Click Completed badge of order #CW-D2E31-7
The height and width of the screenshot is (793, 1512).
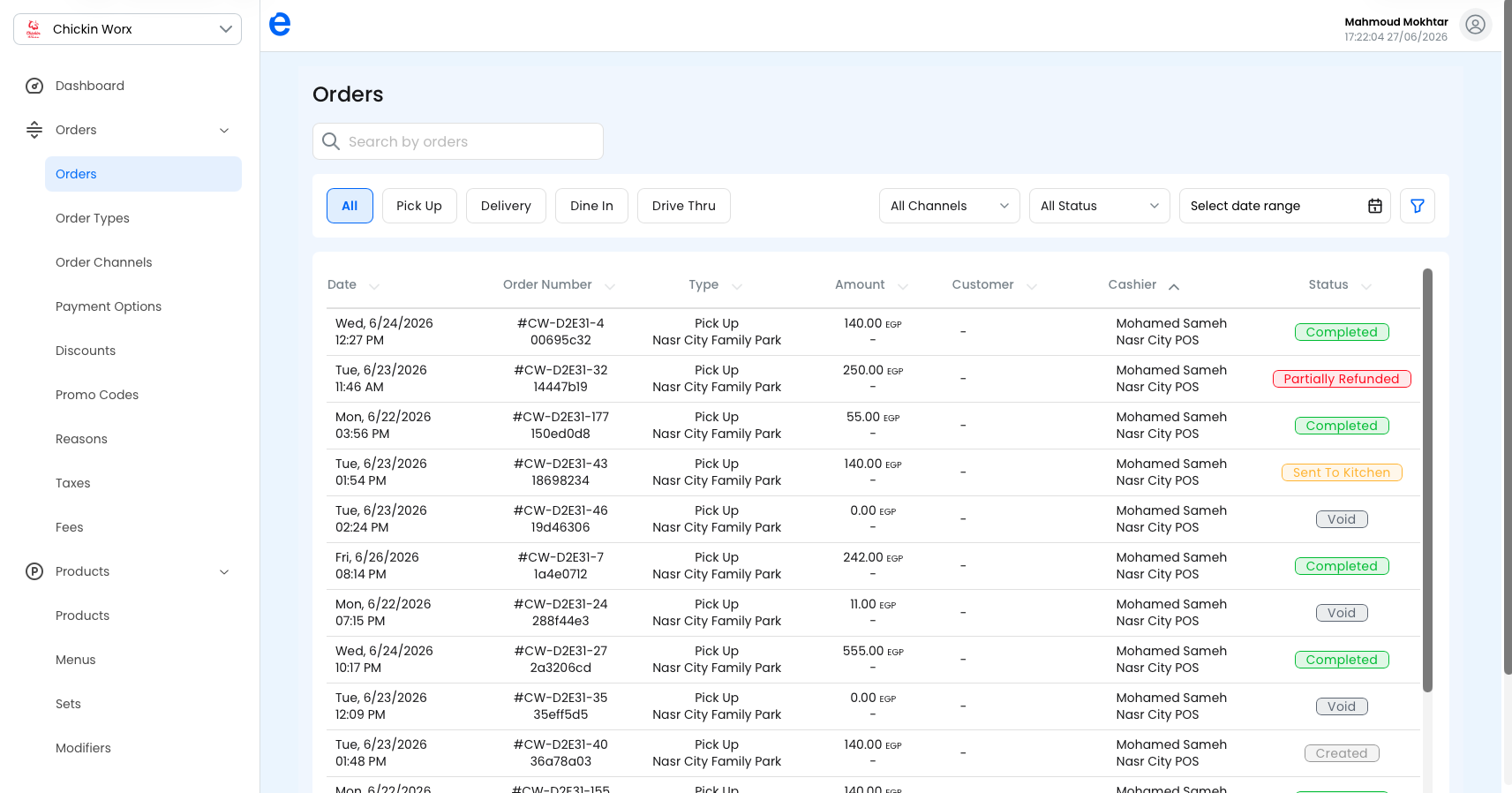click(1342, 566)
